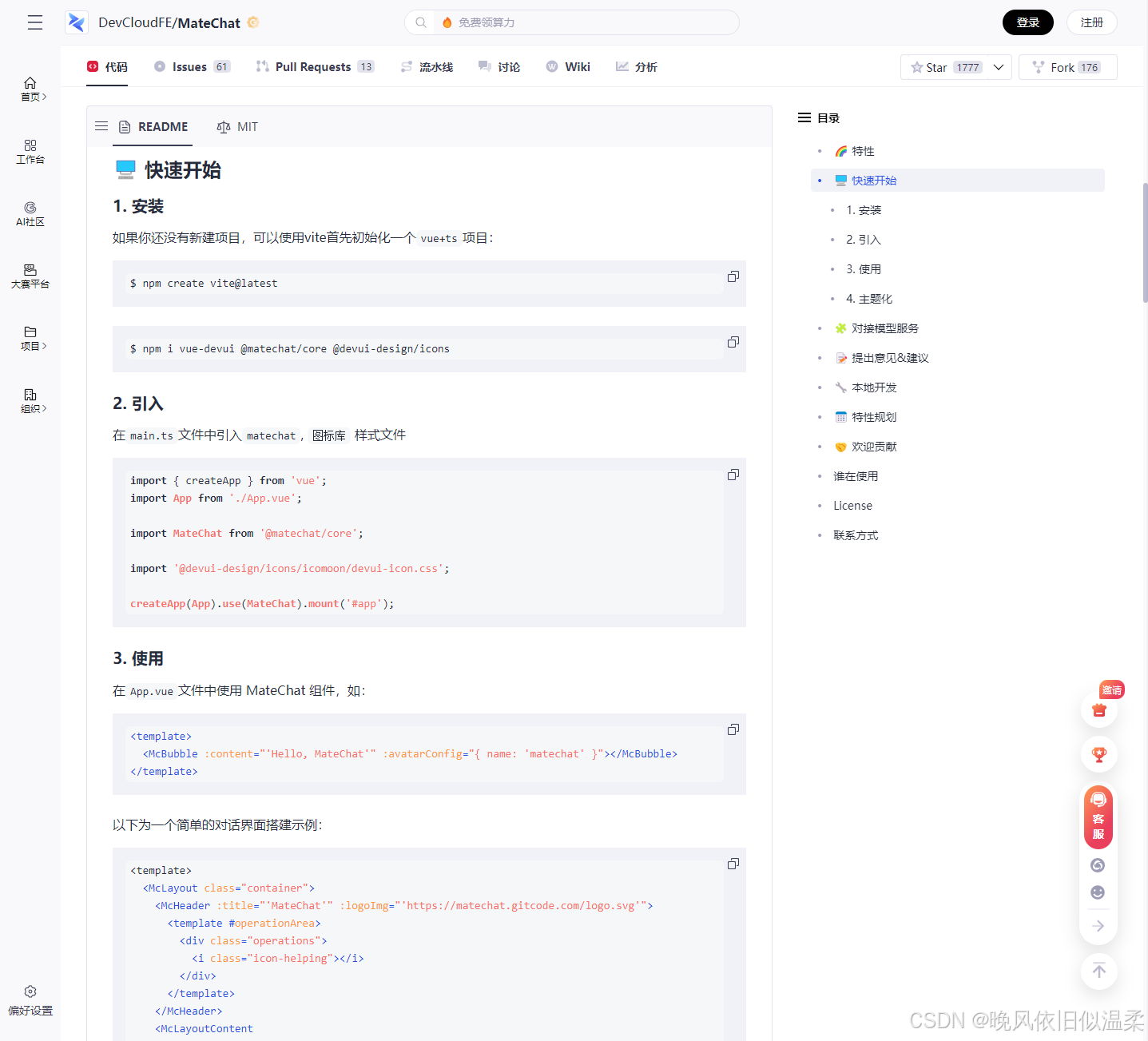Open the Home sidebar item
The width and height of the screenshot is (1148, 1041).
coord(30,89)
